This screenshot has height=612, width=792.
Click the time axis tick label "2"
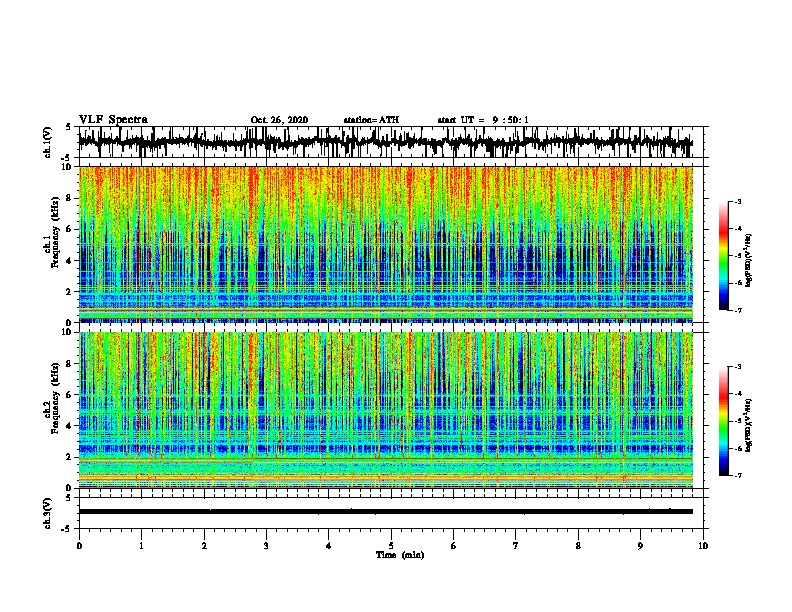point(204,545)
